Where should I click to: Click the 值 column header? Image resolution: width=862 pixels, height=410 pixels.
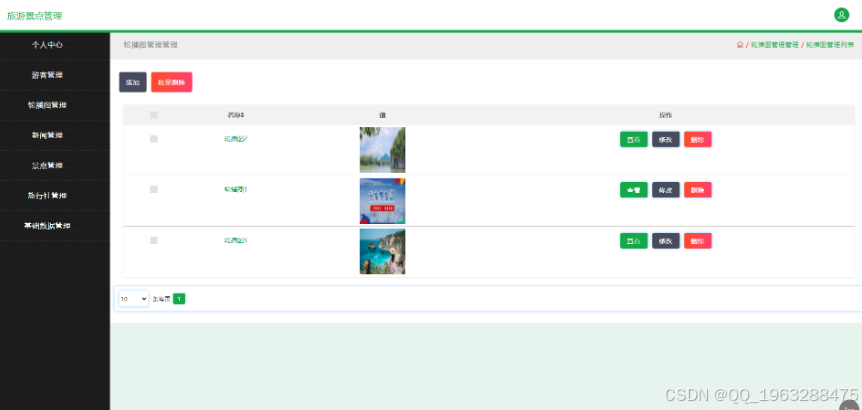point(382,115)
